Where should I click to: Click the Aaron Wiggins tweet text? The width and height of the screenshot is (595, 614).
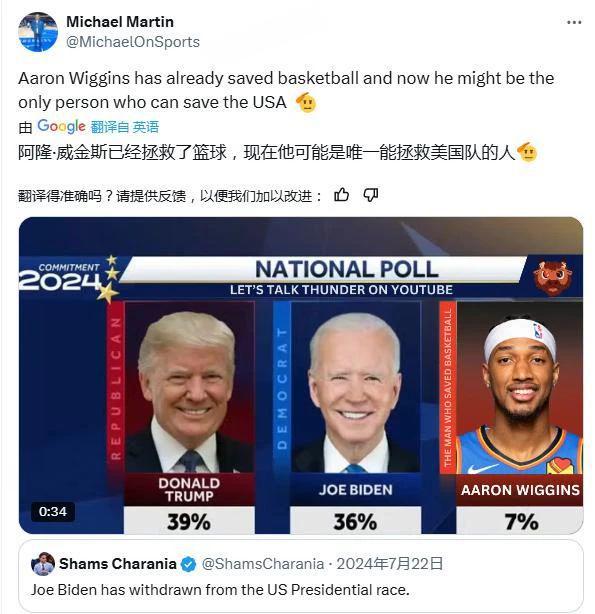[x=286, y=90]
